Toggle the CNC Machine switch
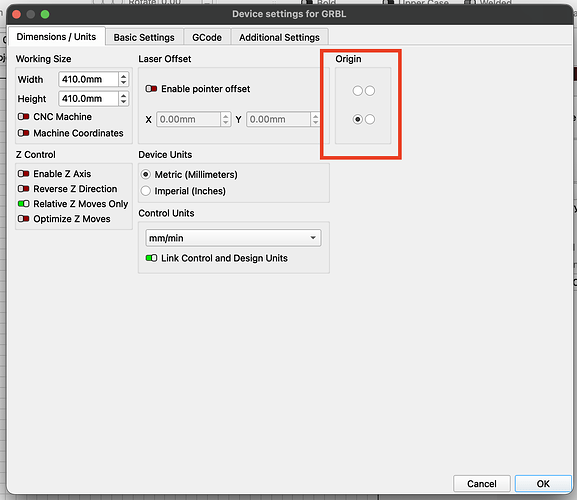Image resolution: width=577 pixels, height=500 pixels. click(x=24, y=117)
